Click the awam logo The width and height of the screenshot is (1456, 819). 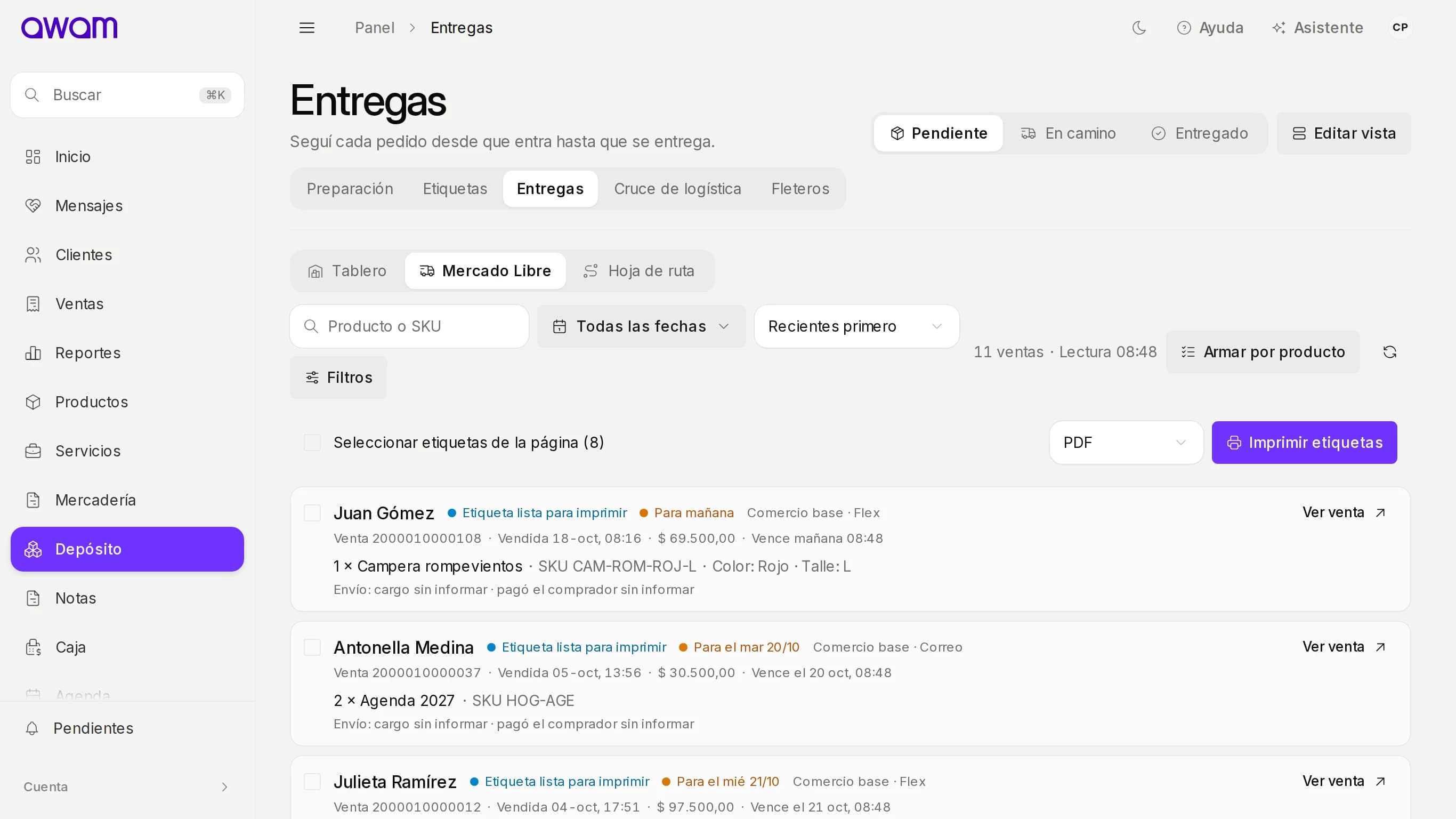69,28
